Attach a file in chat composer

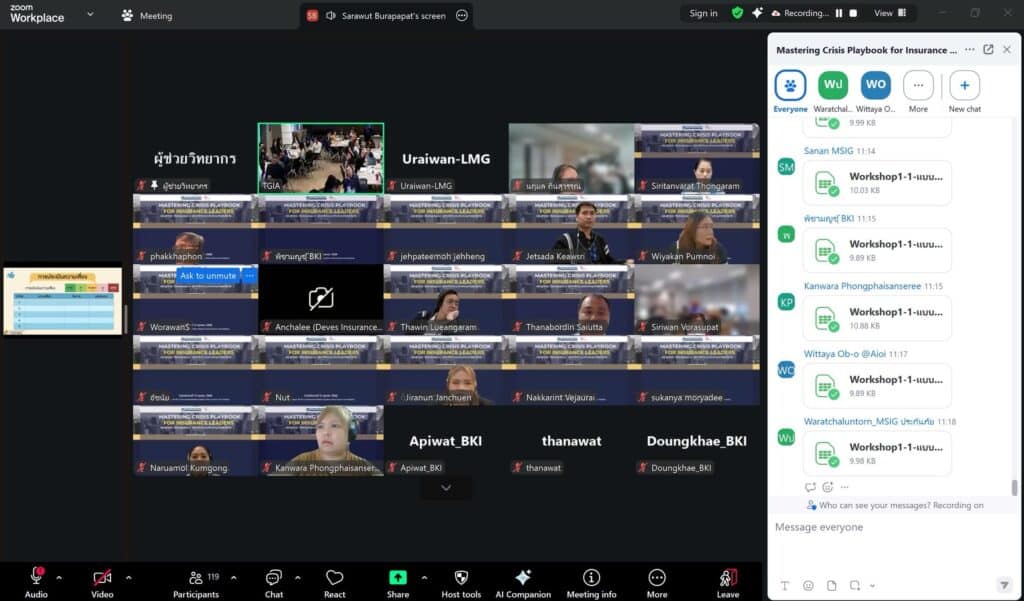pyautogui.click(x=832, y=585)
